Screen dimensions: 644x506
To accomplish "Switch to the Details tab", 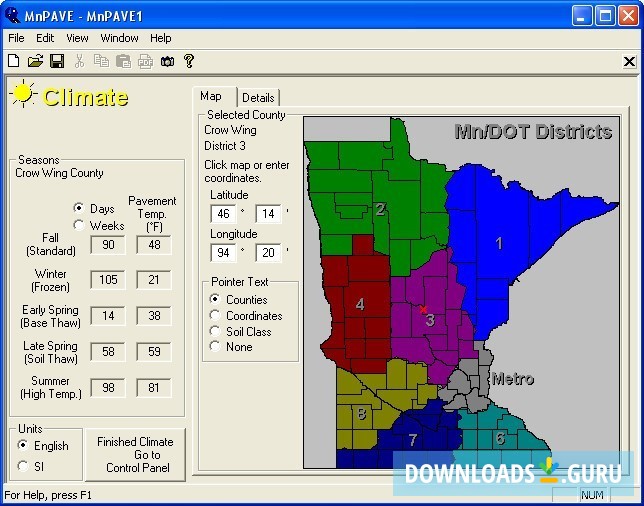I will point(258,98).
